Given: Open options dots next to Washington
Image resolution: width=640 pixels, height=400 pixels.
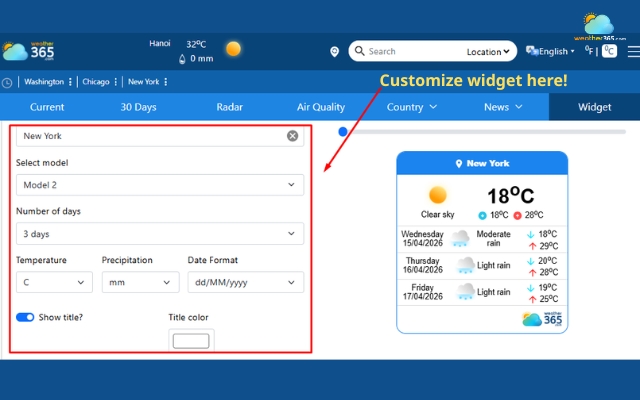Looking at the screenshot, I should click(x=70, y=82).
